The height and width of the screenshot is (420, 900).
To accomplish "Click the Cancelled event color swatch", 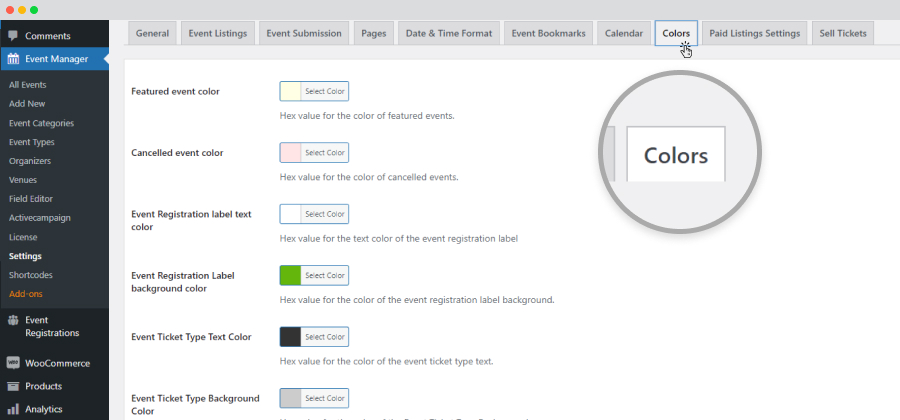I will tap(290, 153).
